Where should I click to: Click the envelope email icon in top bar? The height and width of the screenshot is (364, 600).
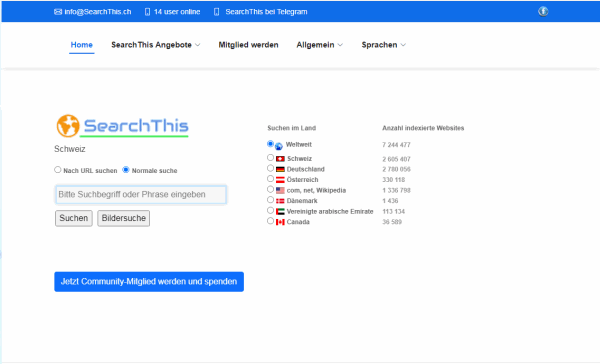point(58,12)
